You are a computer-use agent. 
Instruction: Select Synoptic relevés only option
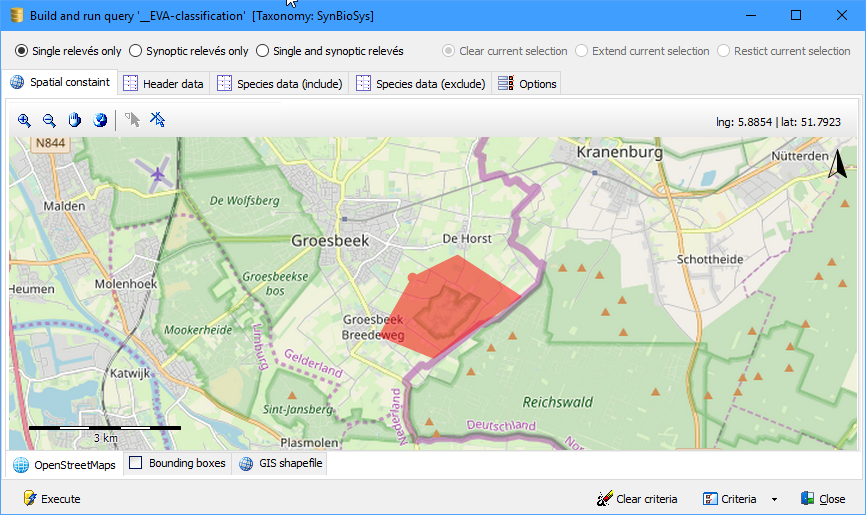pos(136,51)
